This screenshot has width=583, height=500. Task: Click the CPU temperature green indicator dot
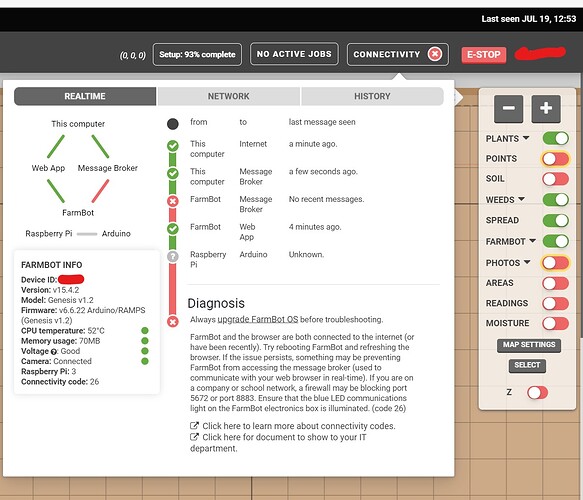click(145, 330)
